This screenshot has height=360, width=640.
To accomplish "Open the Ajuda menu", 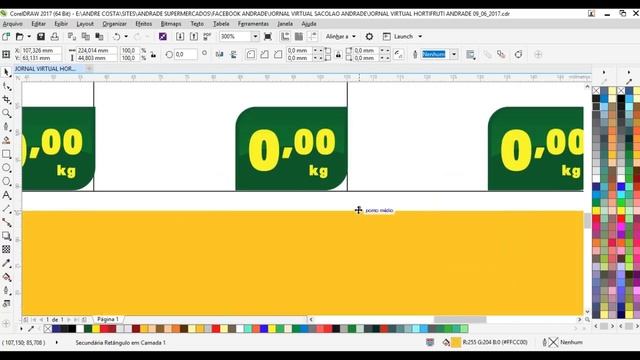I will [309, 24].
